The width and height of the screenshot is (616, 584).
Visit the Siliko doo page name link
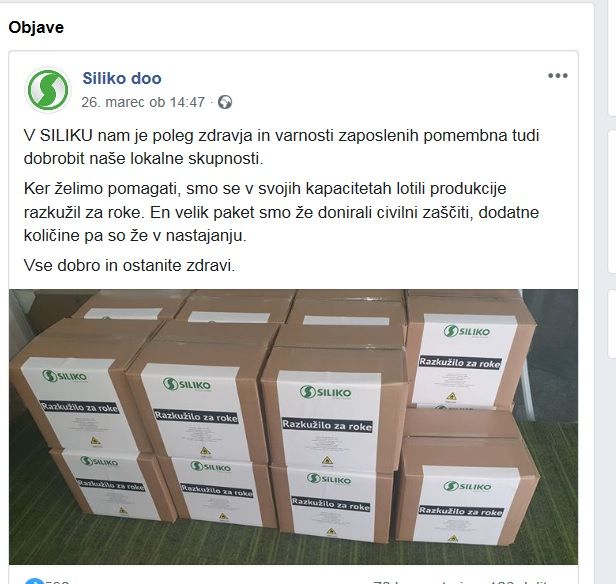[x=122, y=78]
